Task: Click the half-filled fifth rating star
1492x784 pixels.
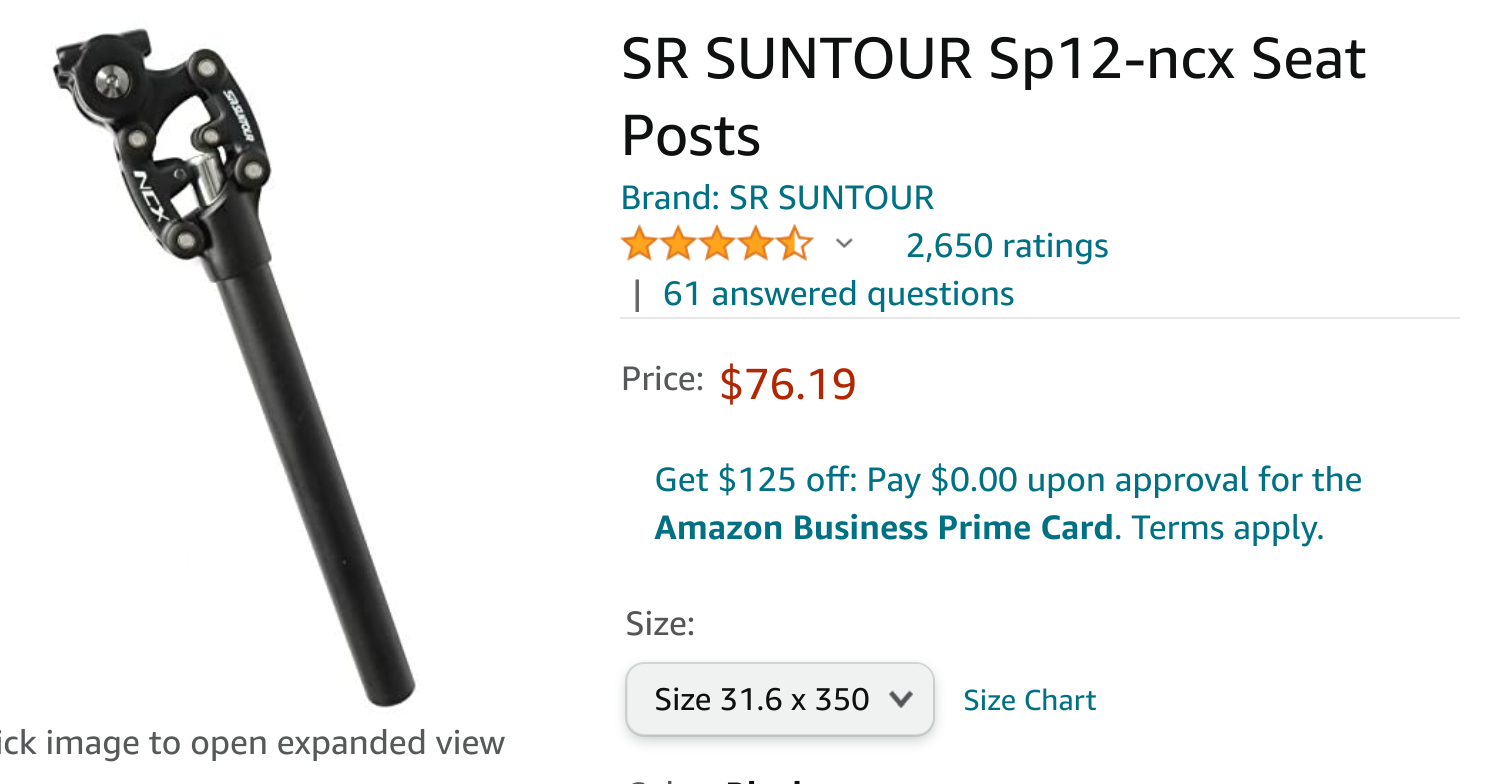Action: [796, 245]
